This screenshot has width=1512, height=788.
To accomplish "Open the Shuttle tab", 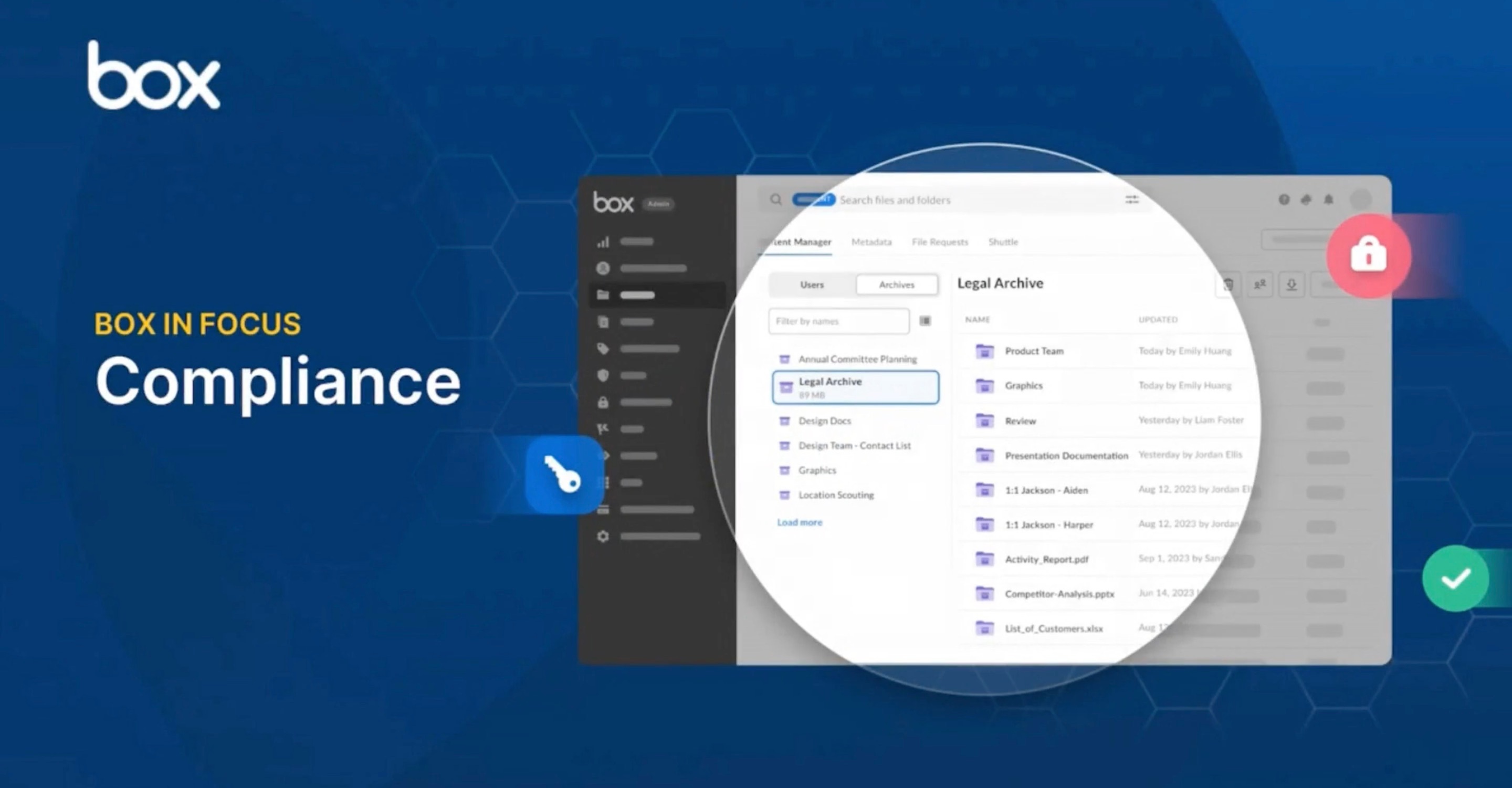I will [x=1003, y=241].
